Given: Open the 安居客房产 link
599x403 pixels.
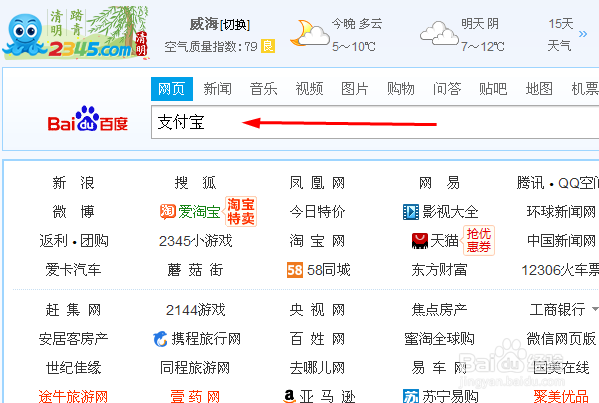Looking at the screenshot, I should click(x=73, y=339).
